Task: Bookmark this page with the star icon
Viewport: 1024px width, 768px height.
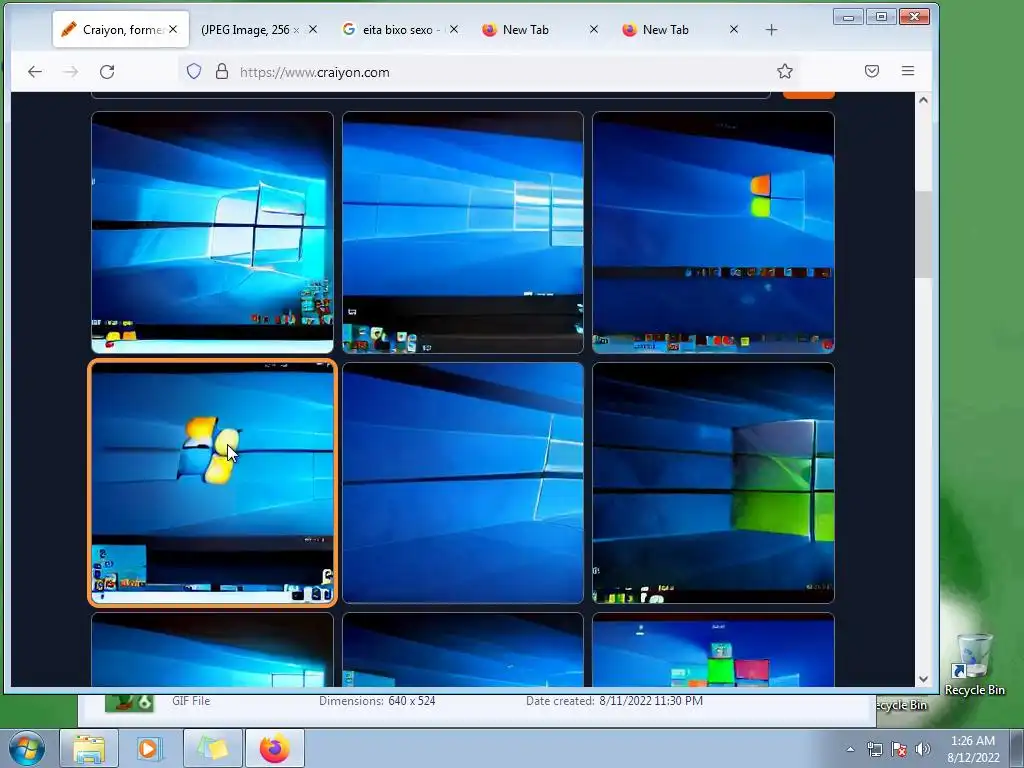Action: (x=785, y=71)
